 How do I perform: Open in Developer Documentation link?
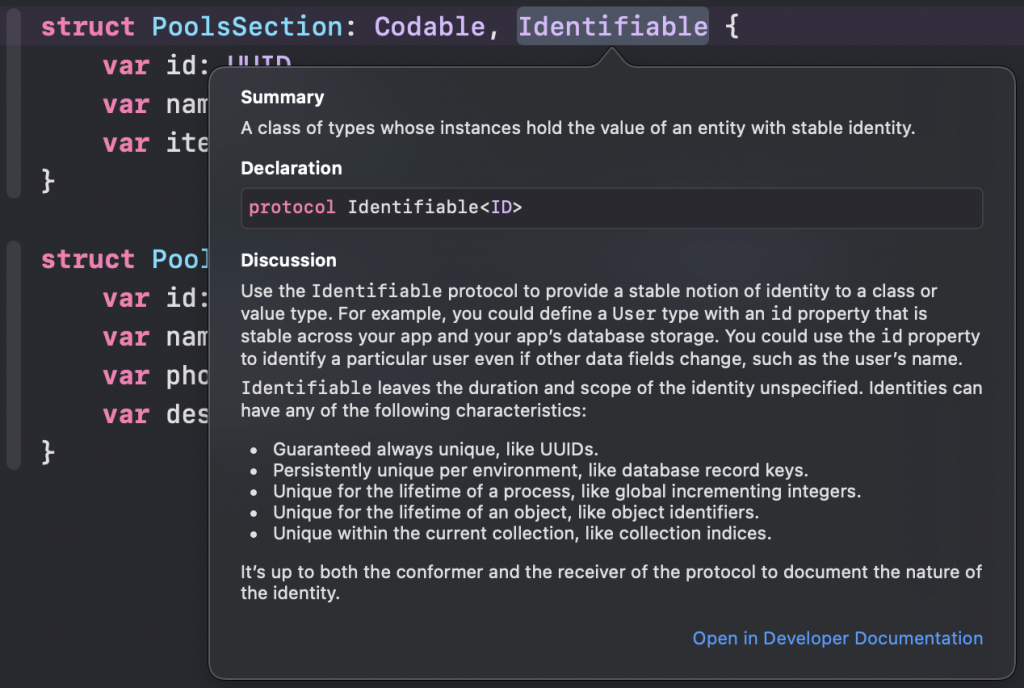(x=837, y=638)
